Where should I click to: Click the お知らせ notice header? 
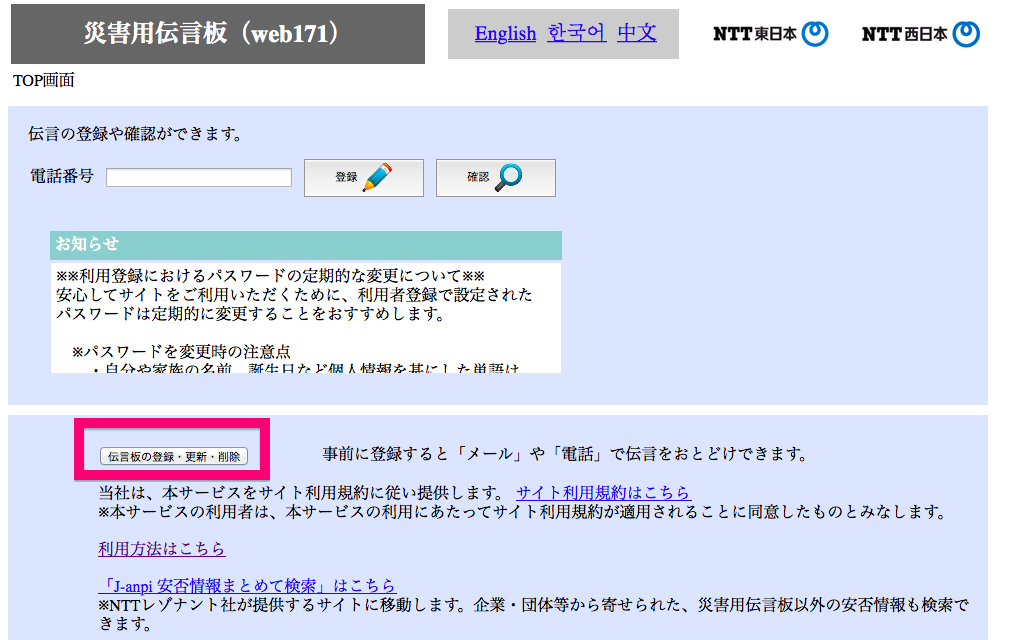coord(306,245)
